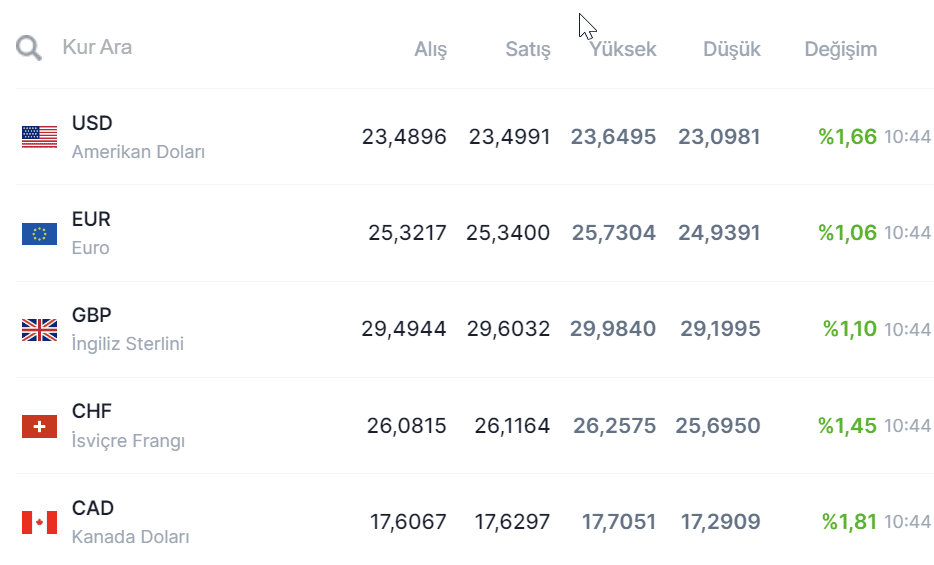Click the CHF Swiss flag icon
934x565 pixels.
pyautogui.click(x=40, y=426)
